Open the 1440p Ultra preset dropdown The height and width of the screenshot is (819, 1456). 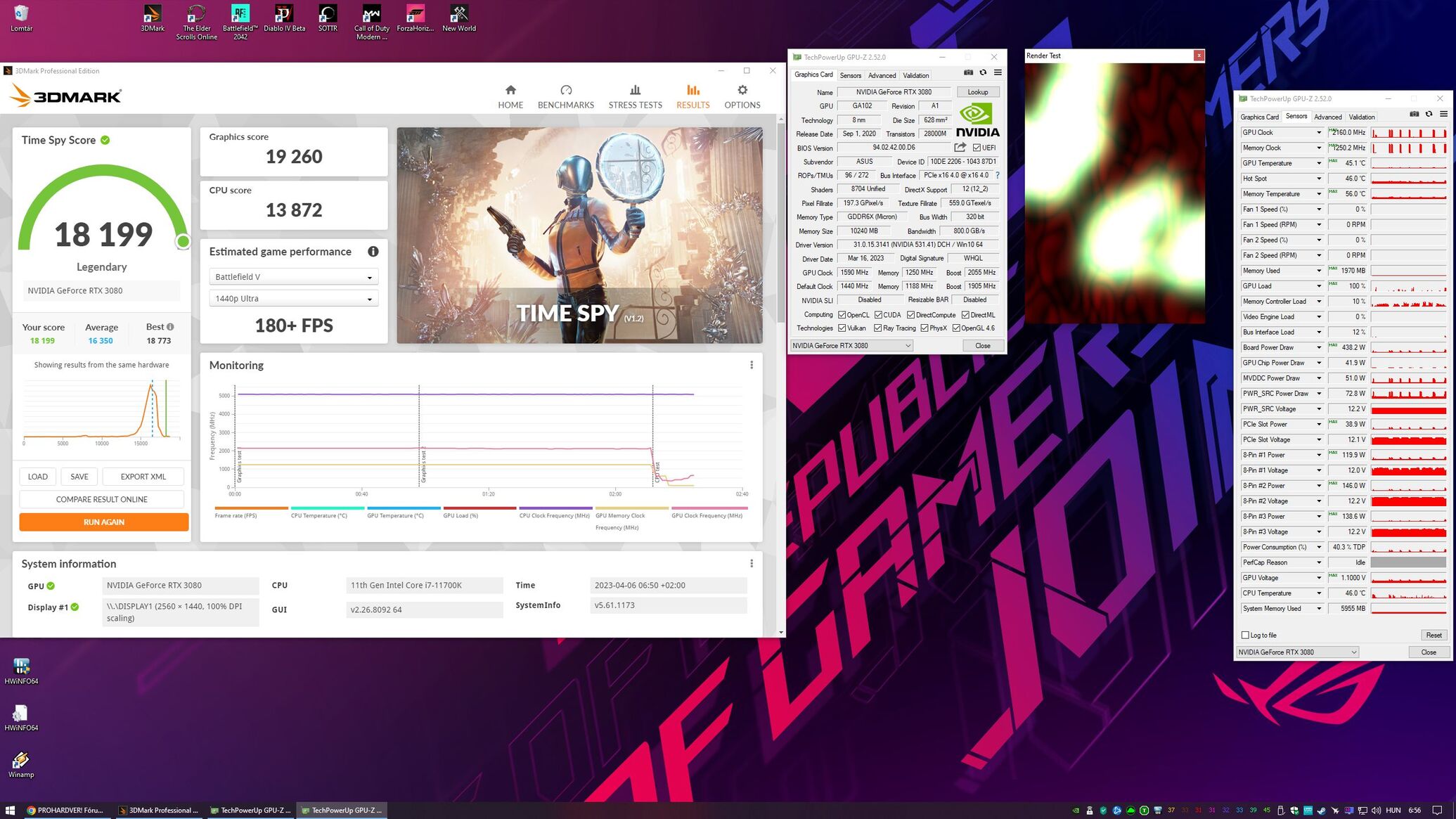point(294,299)
